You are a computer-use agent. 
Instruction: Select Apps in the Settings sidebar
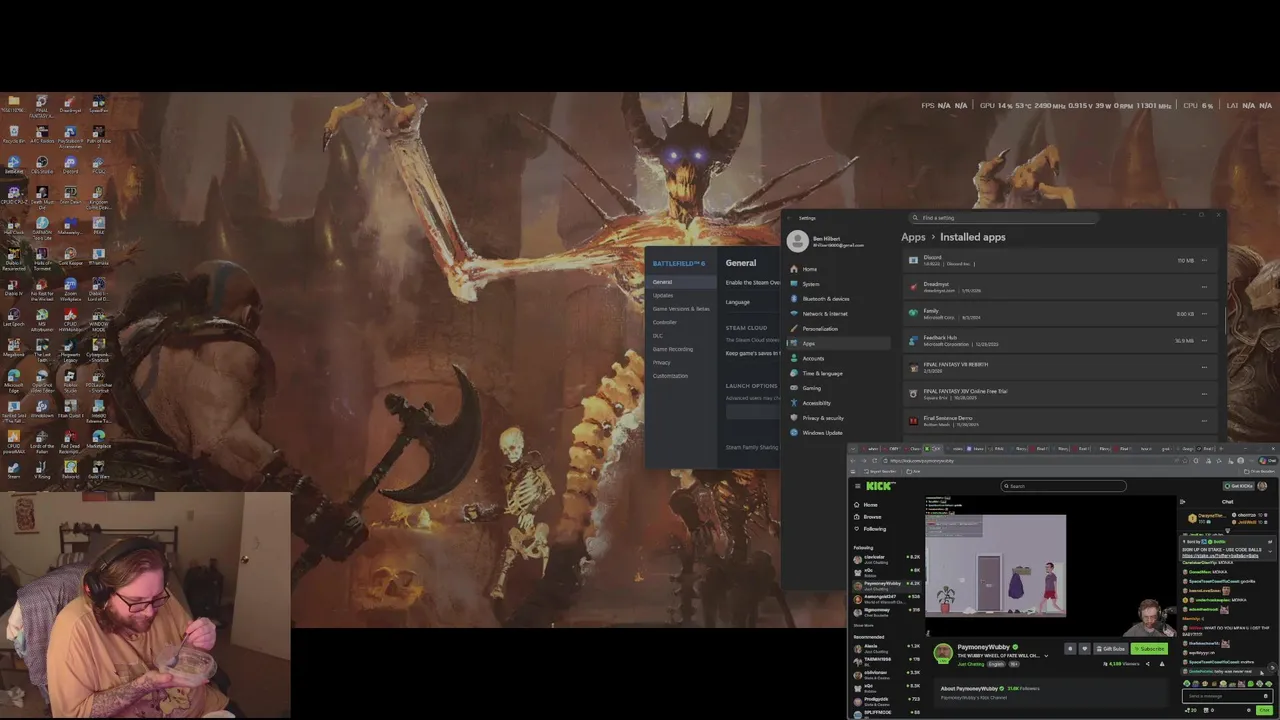coord(837,344)
